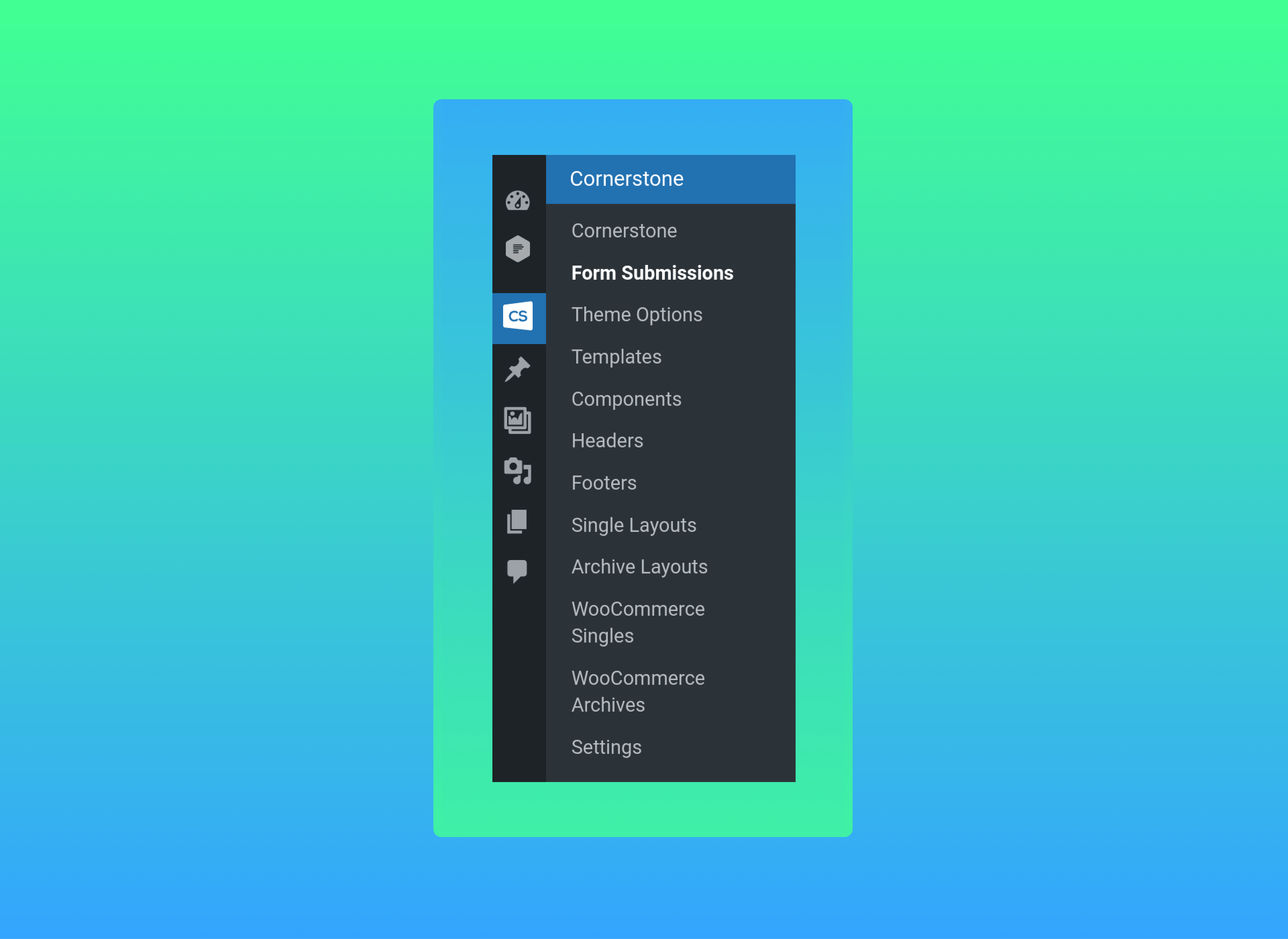Select Single Layouts
Image resolution: width=1288 pixels, height=939 pixels.
pyautogui.click(x=634, y=524)
